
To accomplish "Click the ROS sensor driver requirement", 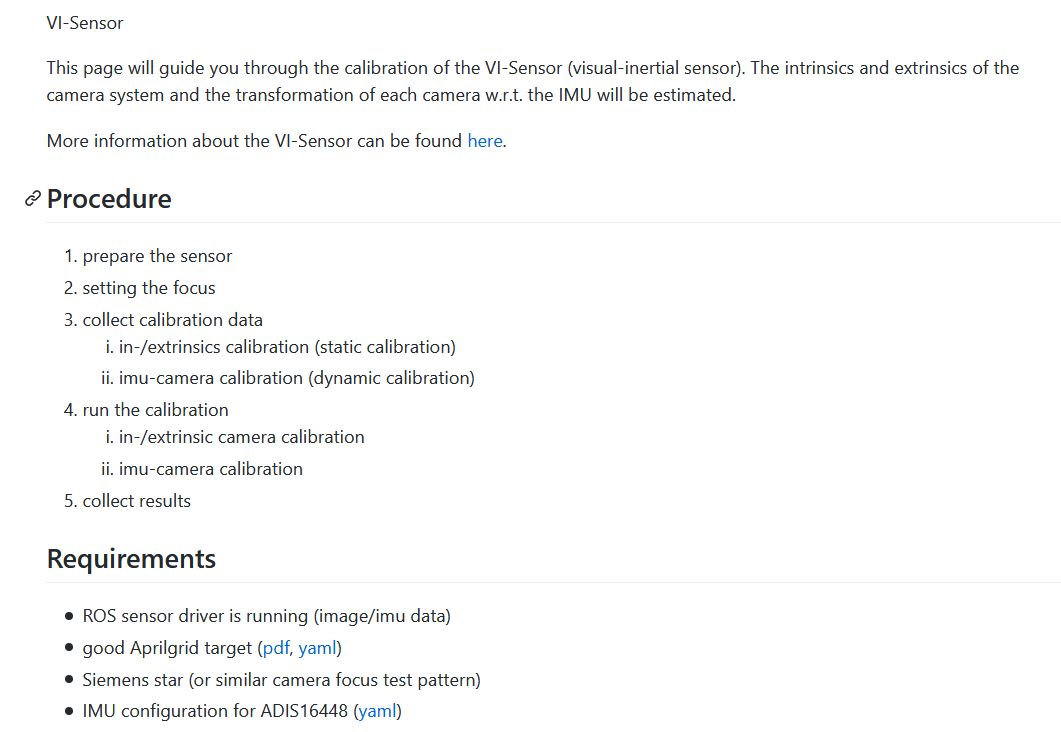I will pyautogui.click(x=266, y=616).
